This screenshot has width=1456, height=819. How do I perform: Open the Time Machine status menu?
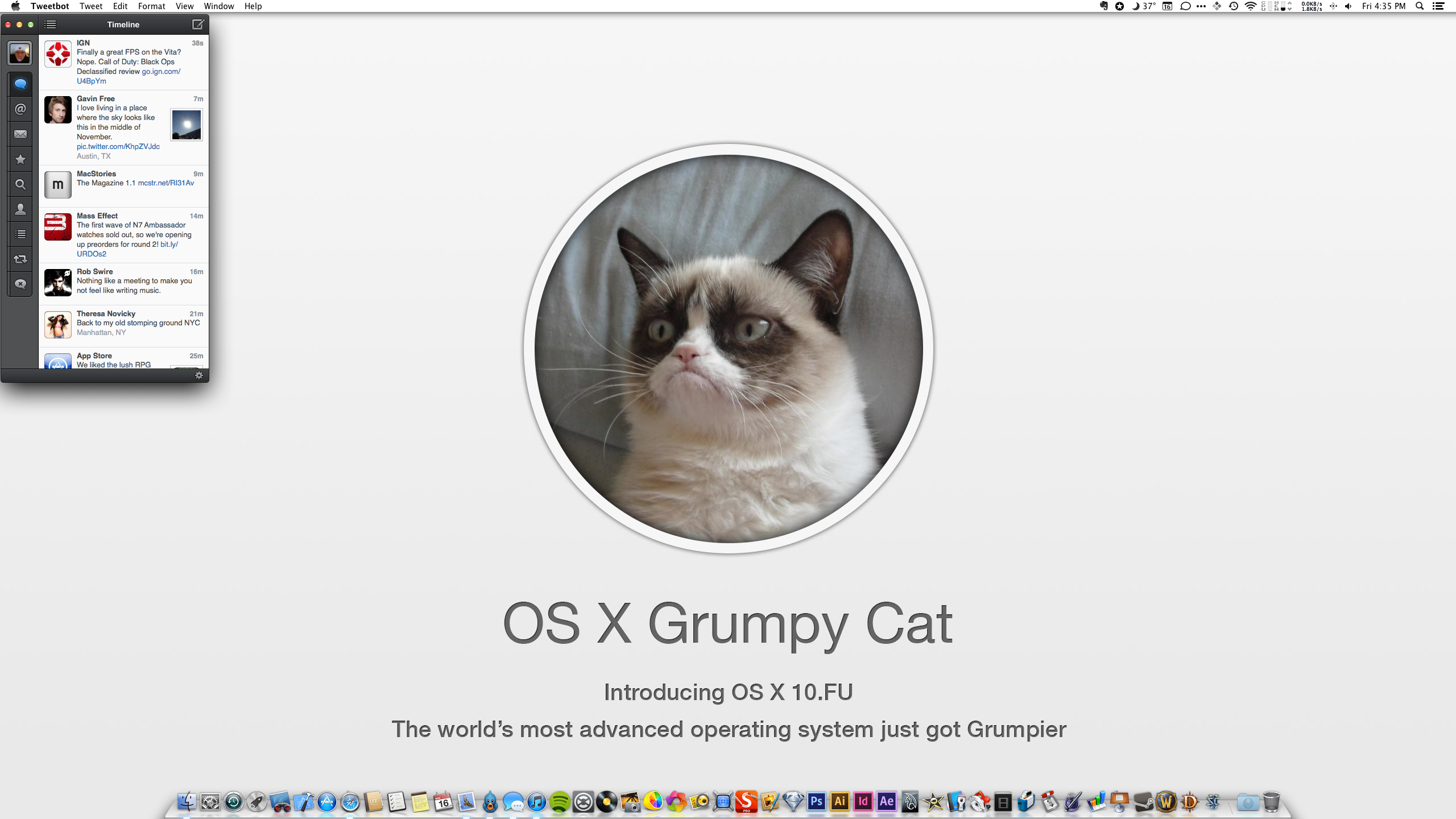1233,6
